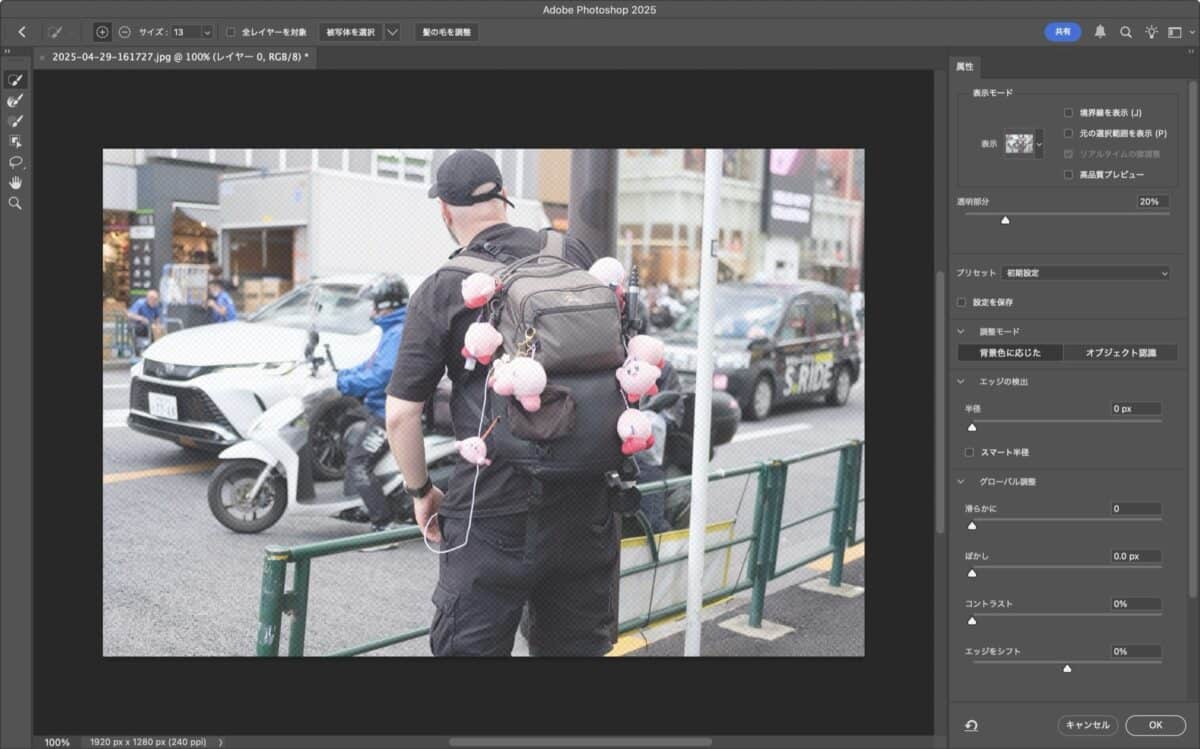Choose the add-to-selection plus icon
The width and height of the screenshot is (1200, 749).
click(x=102, y=32)
